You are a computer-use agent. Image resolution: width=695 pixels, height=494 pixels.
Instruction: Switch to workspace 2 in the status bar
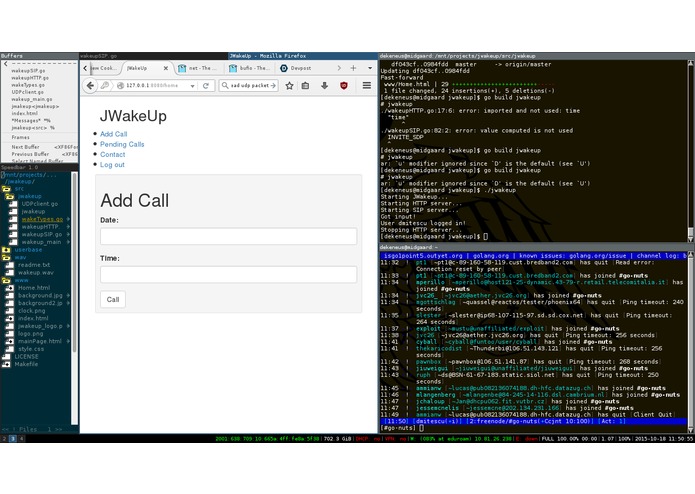coord(4,439)
